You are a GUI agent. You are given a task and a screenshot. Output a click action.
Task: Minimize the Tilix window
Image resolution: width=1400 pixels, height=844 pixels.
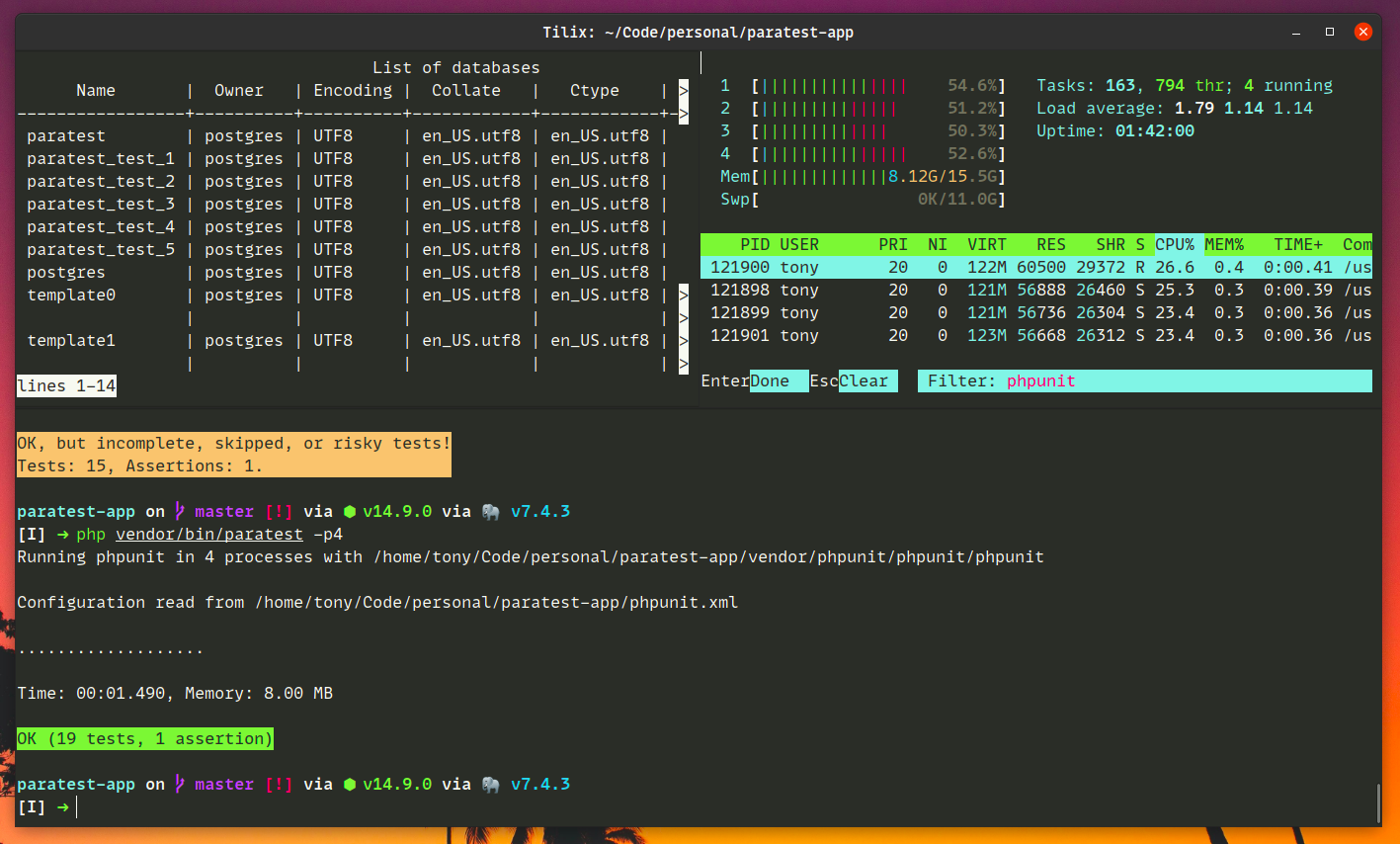pyautogui.click(x=1296, y=33)
